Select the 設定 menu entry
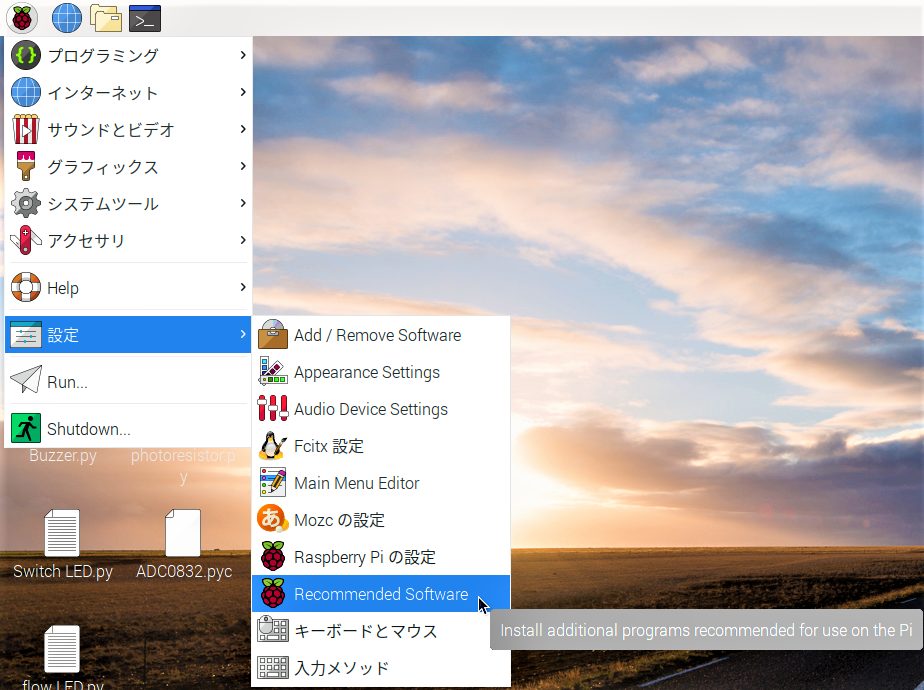Image resolution: width=924 pixels, height=690 pixels. 128,335
